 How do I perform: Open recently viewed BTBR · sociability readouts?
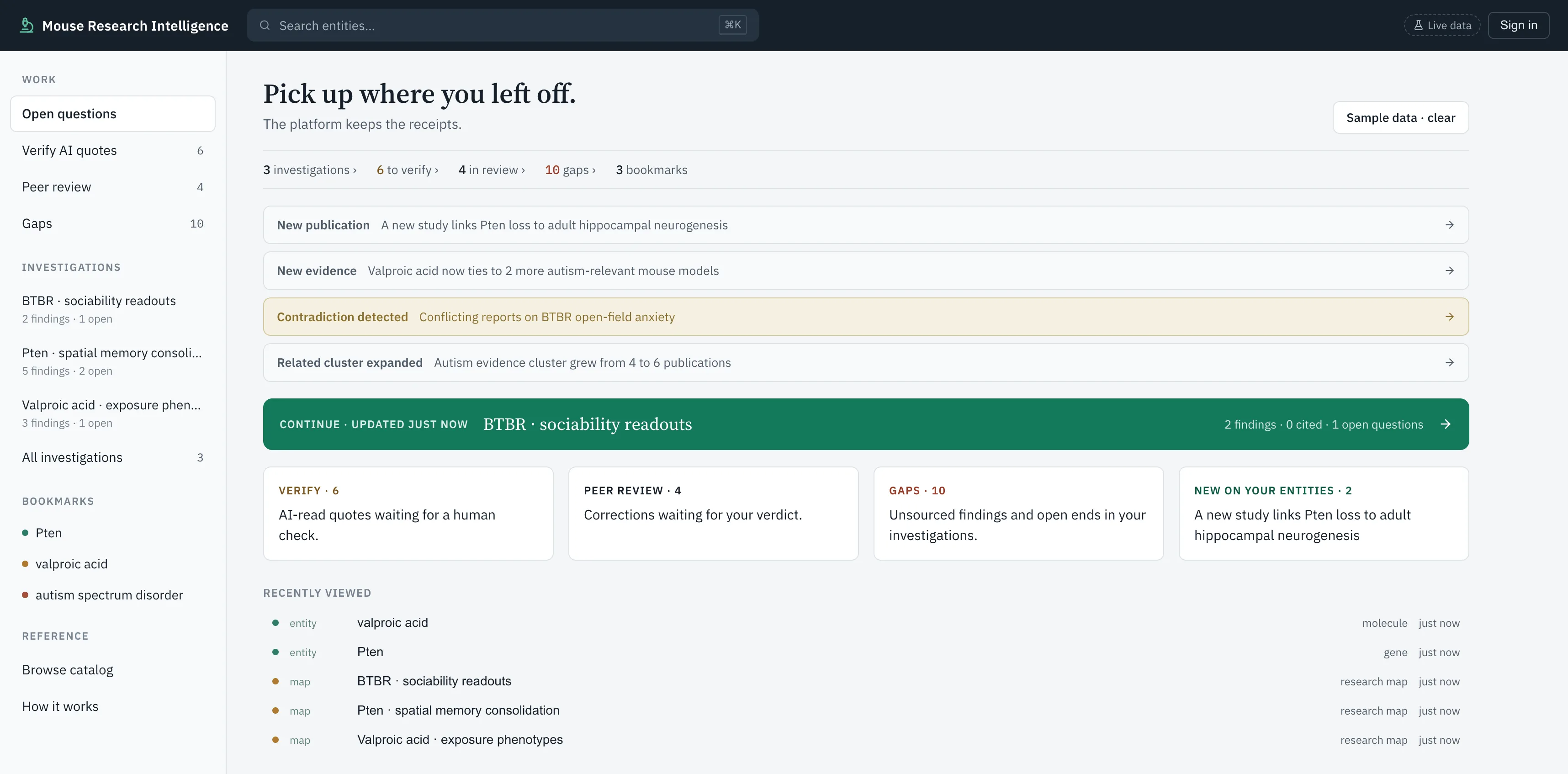[866, 681]
